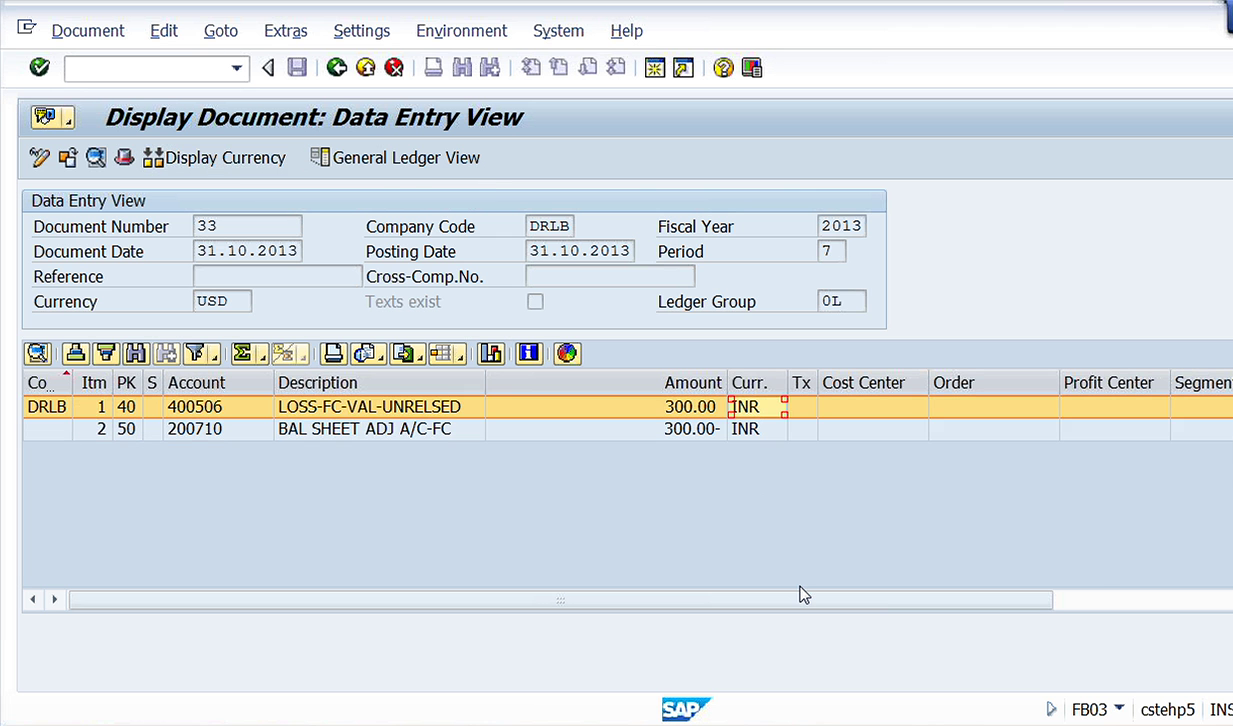
Task: Expand the status bar triangle arrow
Action: pos(1051,709)
